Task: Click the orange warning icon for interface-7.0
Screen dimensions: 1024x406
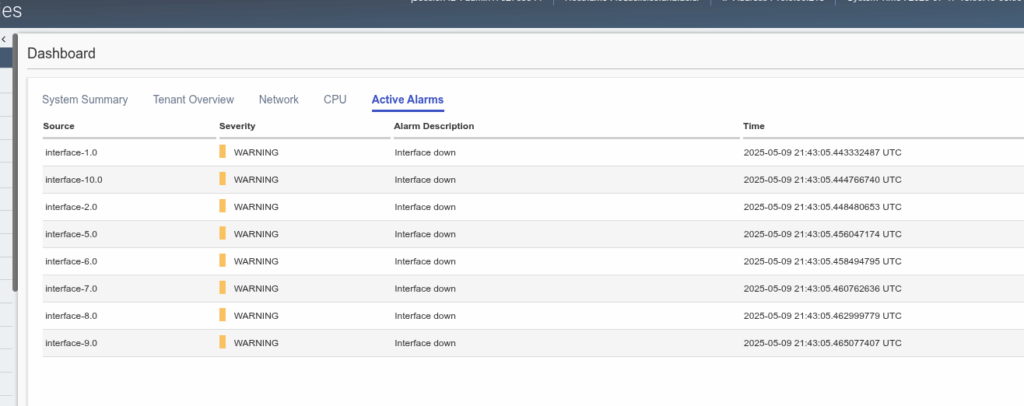Action: tap(223, 288)
